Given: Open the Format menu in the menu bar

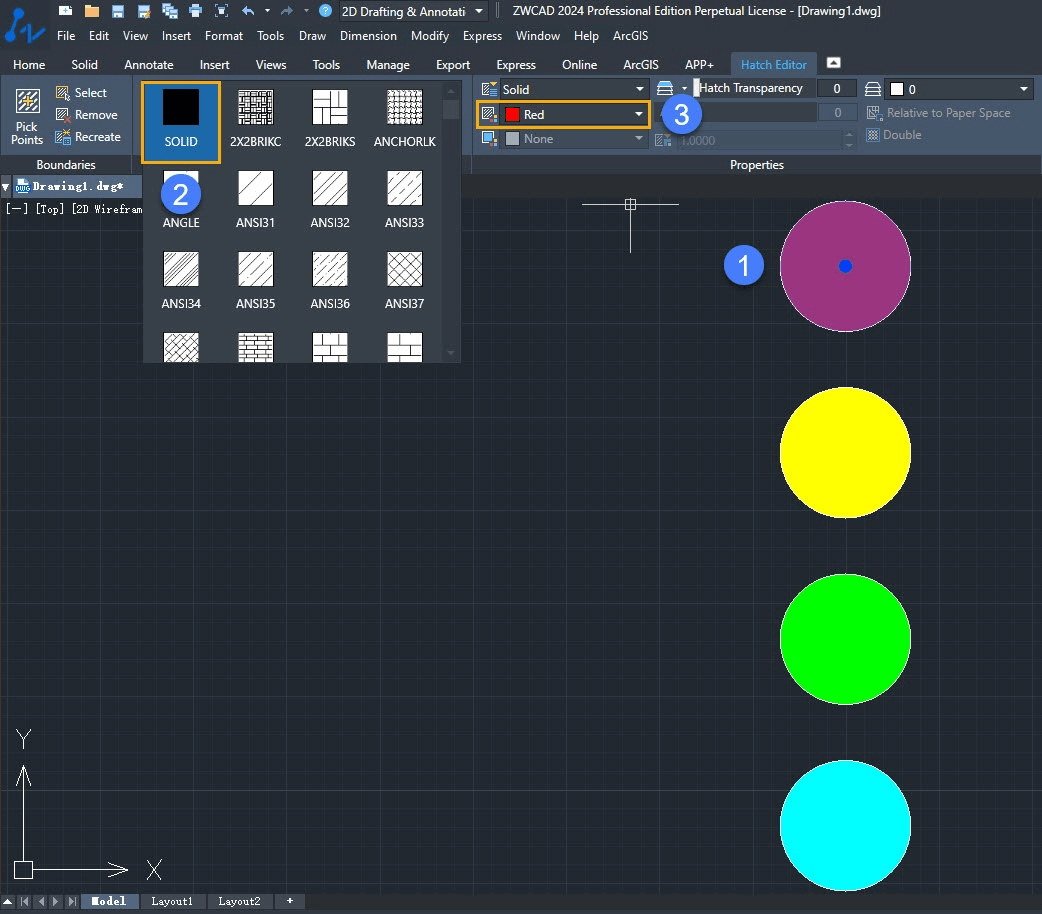Looking at the screenshot, I should [223, 36].
